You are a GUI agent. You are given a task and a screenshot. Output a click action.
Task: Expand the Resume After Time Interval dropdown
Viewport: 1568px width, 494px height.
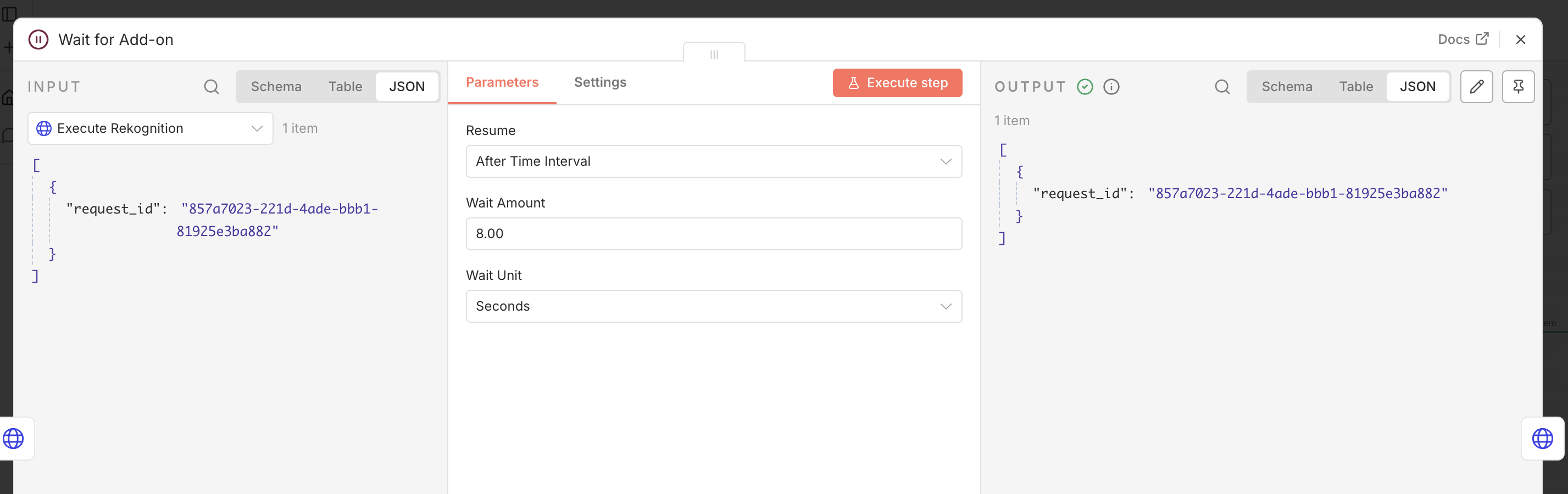click(x=714, y=161)
